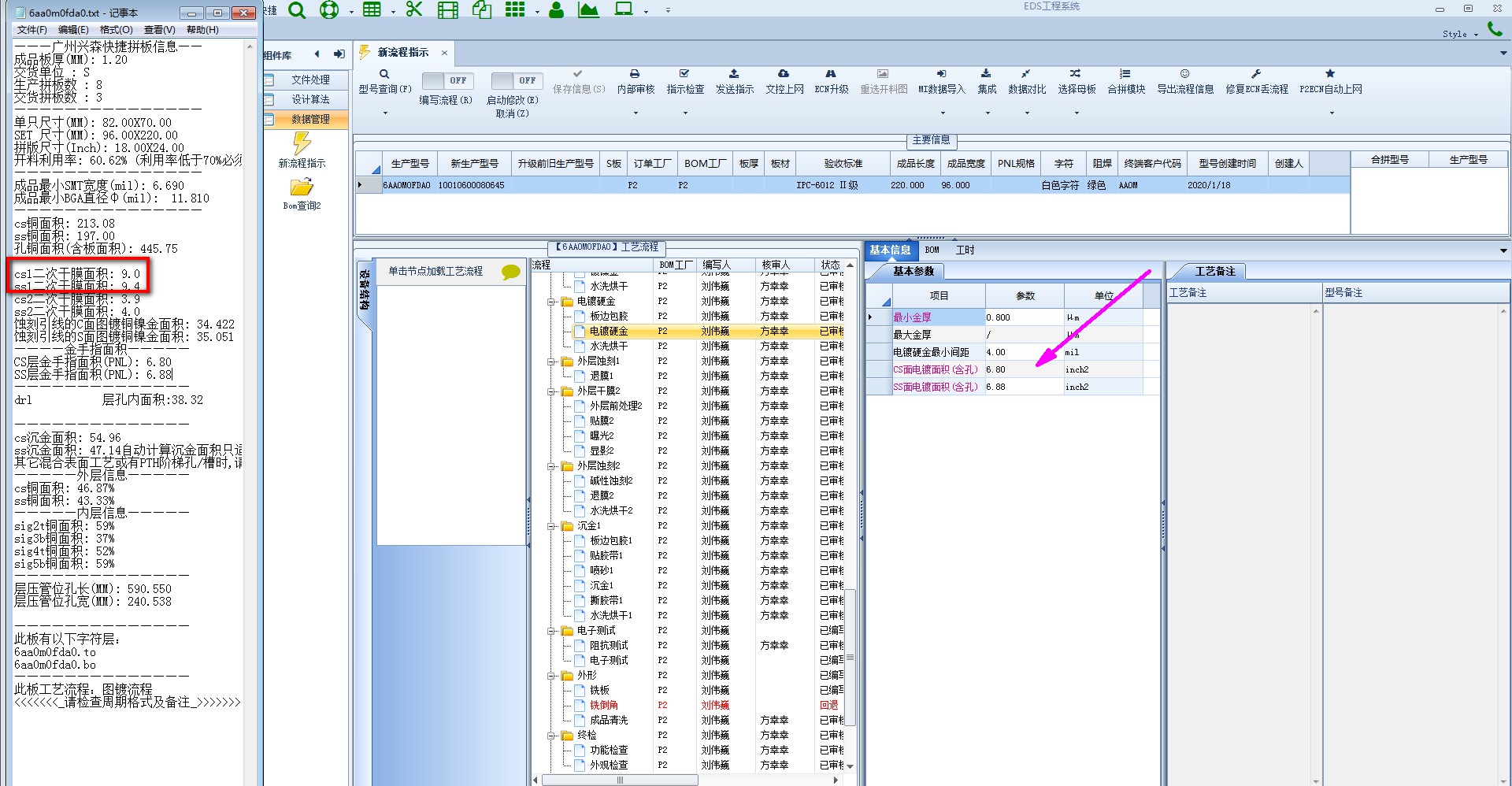Collapse 组件库 panel with left arrow

click(317, 54)
